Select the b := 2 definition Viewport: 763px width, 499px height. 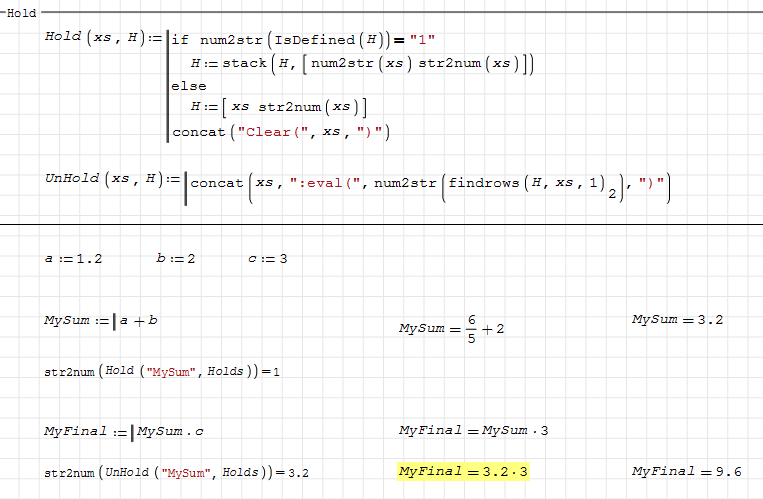point(176,259)
